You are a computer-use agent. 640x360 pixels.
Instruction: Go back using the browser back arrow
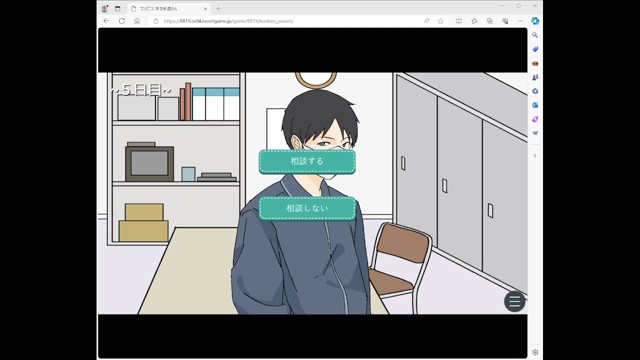pos(107,21)
